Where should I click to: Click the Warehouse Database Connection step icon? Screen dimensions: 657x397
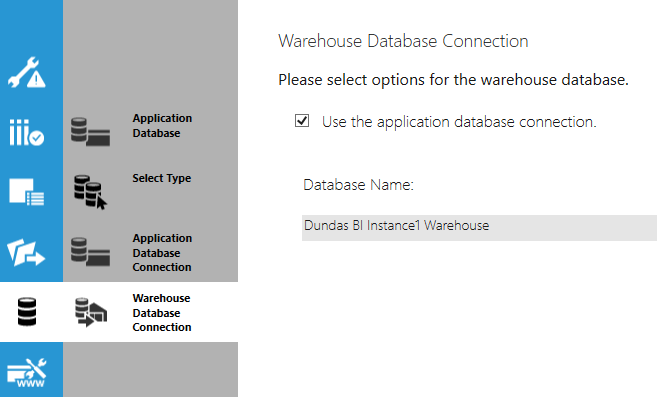[x=91, y=312]
